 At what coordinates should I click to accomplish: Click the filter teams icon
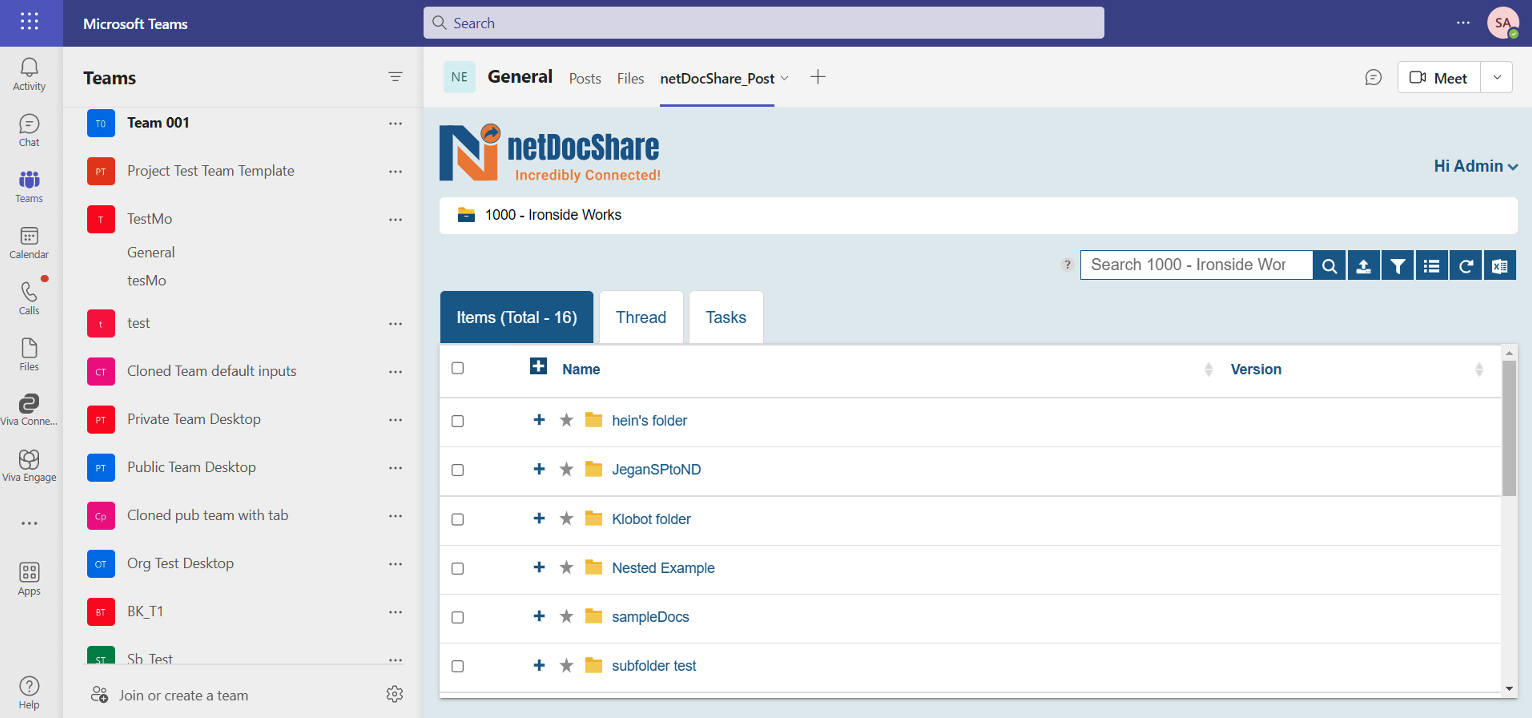coord(396,77)
